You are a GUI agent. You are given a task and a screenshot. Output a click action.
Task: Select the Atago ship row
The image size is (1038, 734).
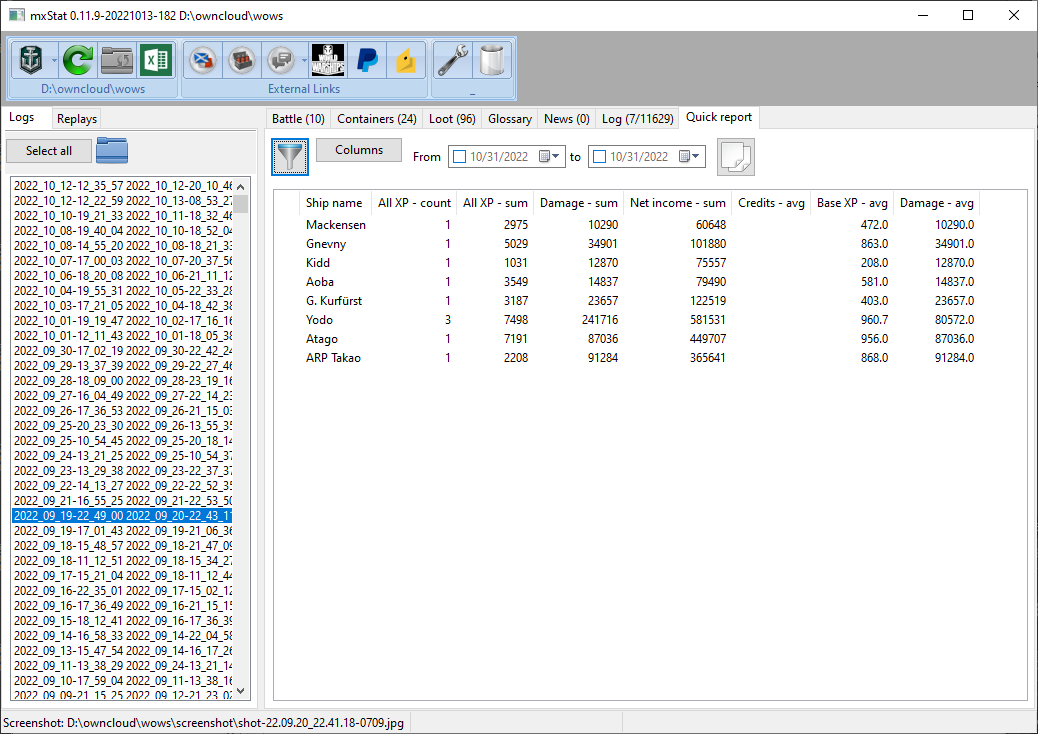point(639,339)
